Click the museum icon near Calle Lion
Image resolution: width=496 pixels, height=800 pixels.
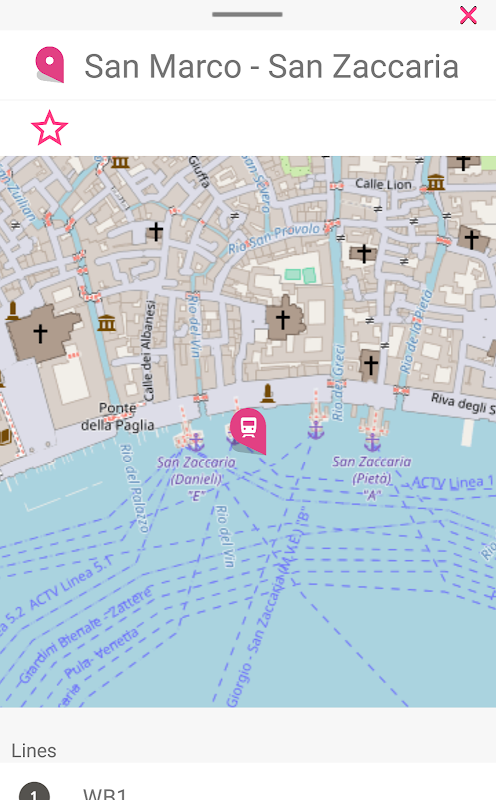click(436, 182)
